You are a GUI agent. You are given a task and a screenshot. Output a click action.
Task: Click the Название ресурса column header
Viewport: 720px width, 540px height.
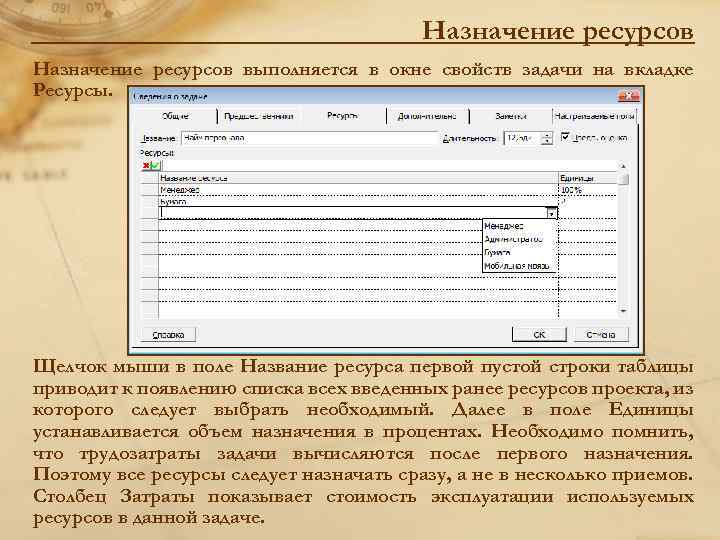pyautogui.click(x=358, y=178)
